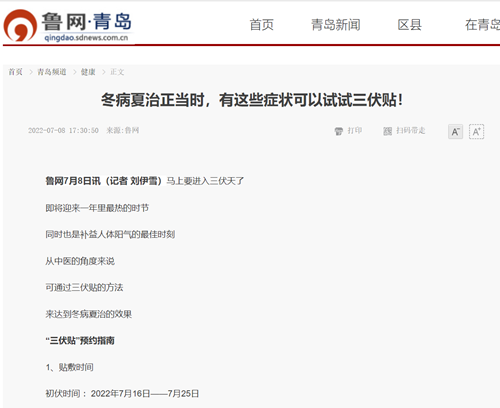
Task: Click the line 从中医的角度来说
Action: coord(80,261)
